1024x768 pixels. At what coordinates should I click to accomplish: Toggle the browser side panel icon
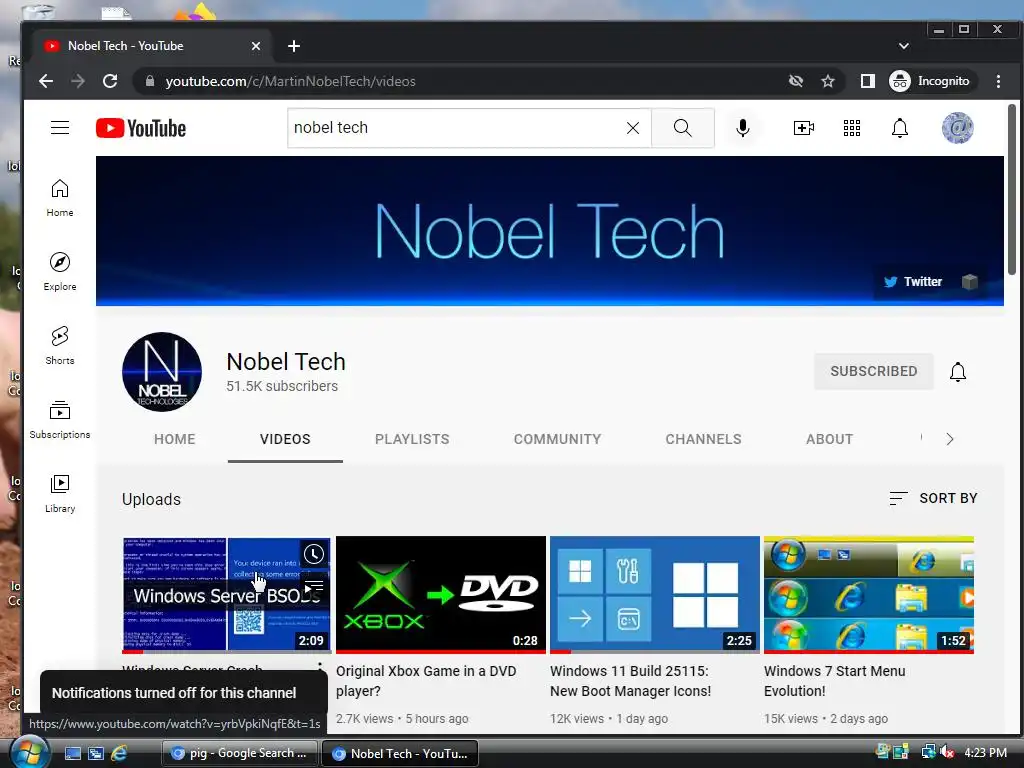[x=867, y=81]
